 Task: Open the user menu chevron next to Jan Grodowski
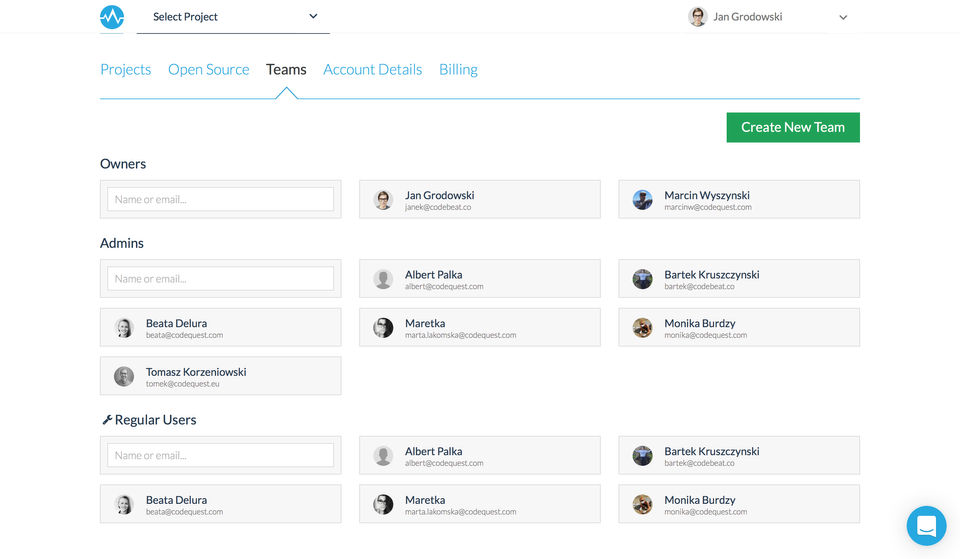(x=843, y=17)
